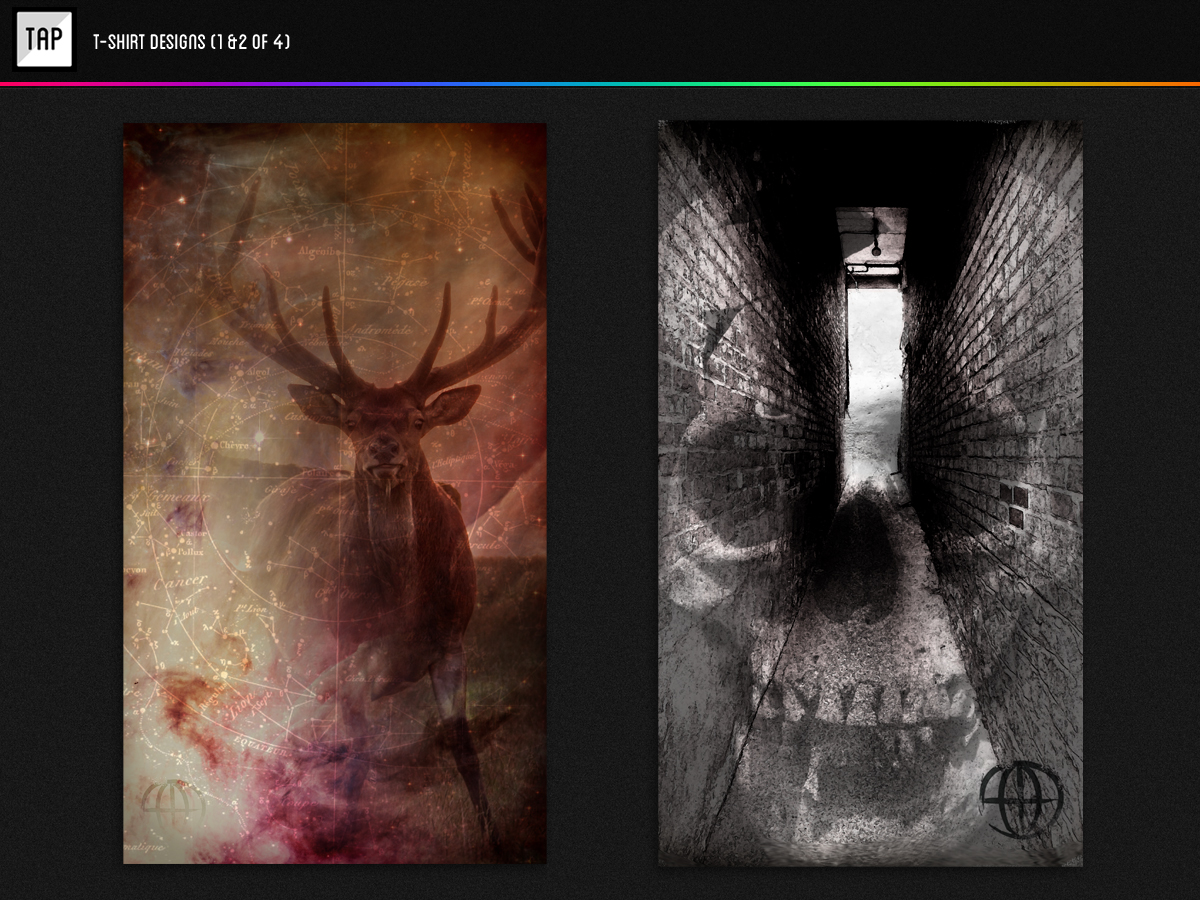Image resolution: width=1200 pixels, height=900 pixels.
Task: Open the skull alley t-shirt design
Action: point(870,493)
